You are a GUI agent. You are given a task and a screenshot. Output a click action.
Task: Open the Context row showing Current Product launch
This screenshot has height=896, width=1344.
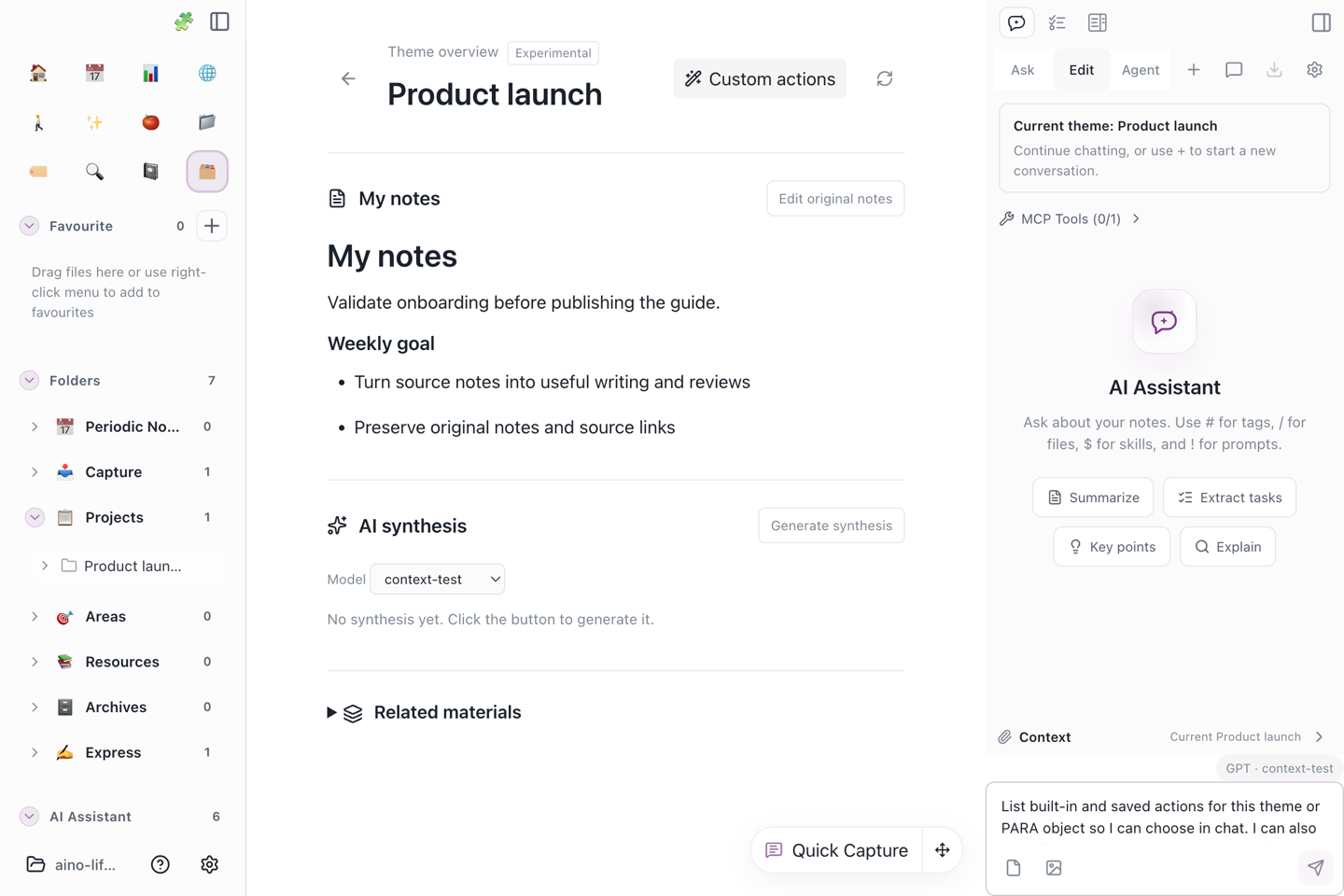(1164, 737)
